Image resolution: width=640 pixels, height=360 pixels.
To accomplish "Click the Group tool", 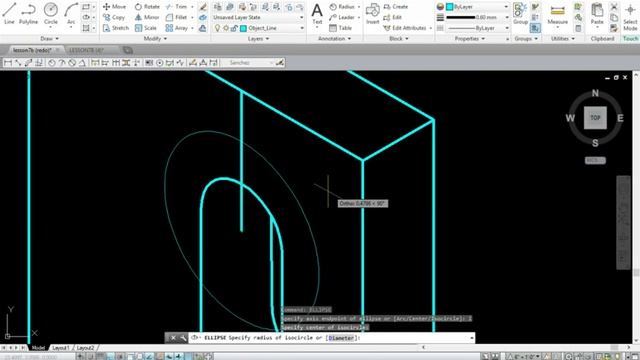I will [520, 13].
